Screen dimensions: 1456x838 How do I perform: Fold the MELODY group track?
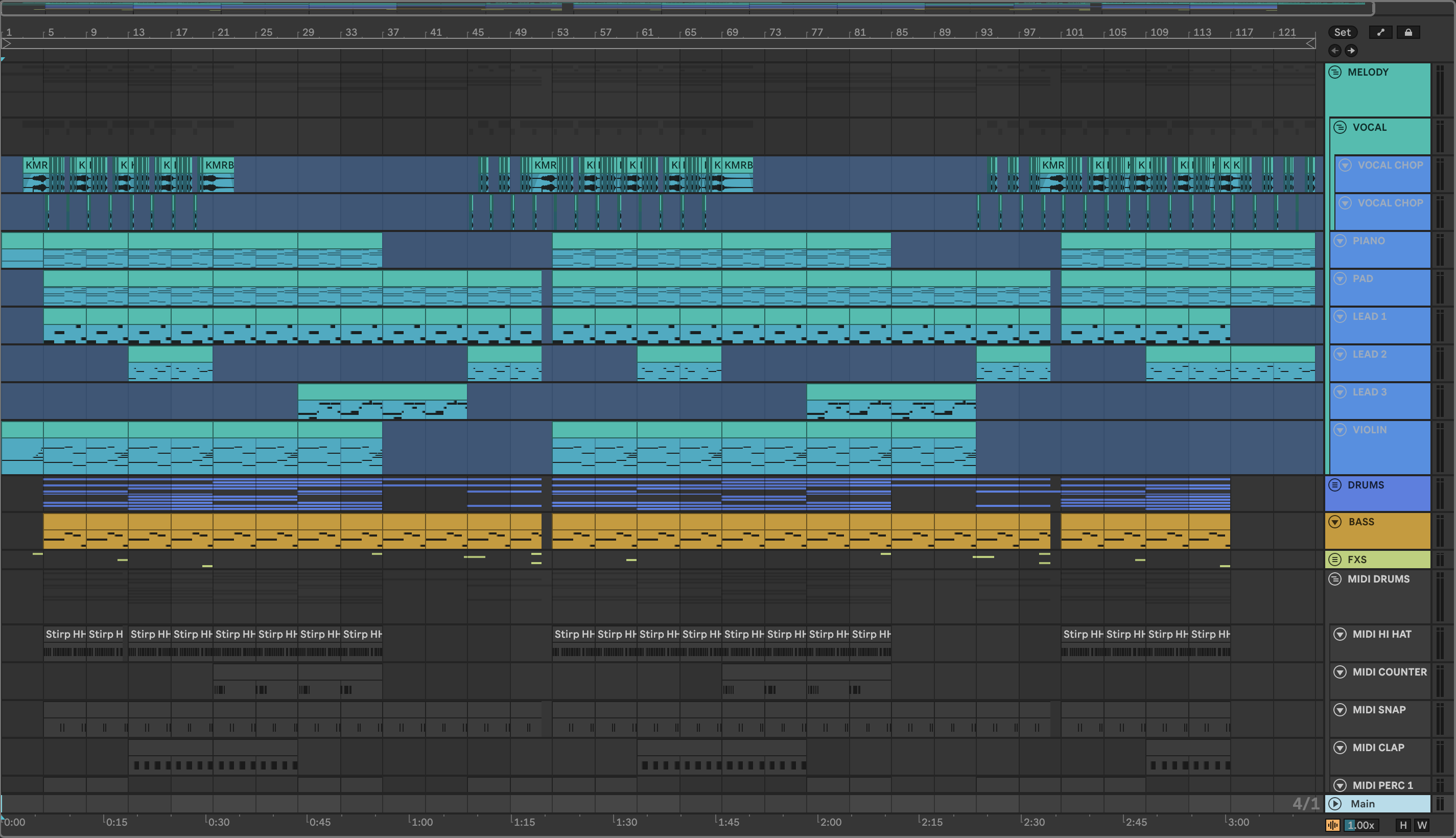[x=1334, y=73]
